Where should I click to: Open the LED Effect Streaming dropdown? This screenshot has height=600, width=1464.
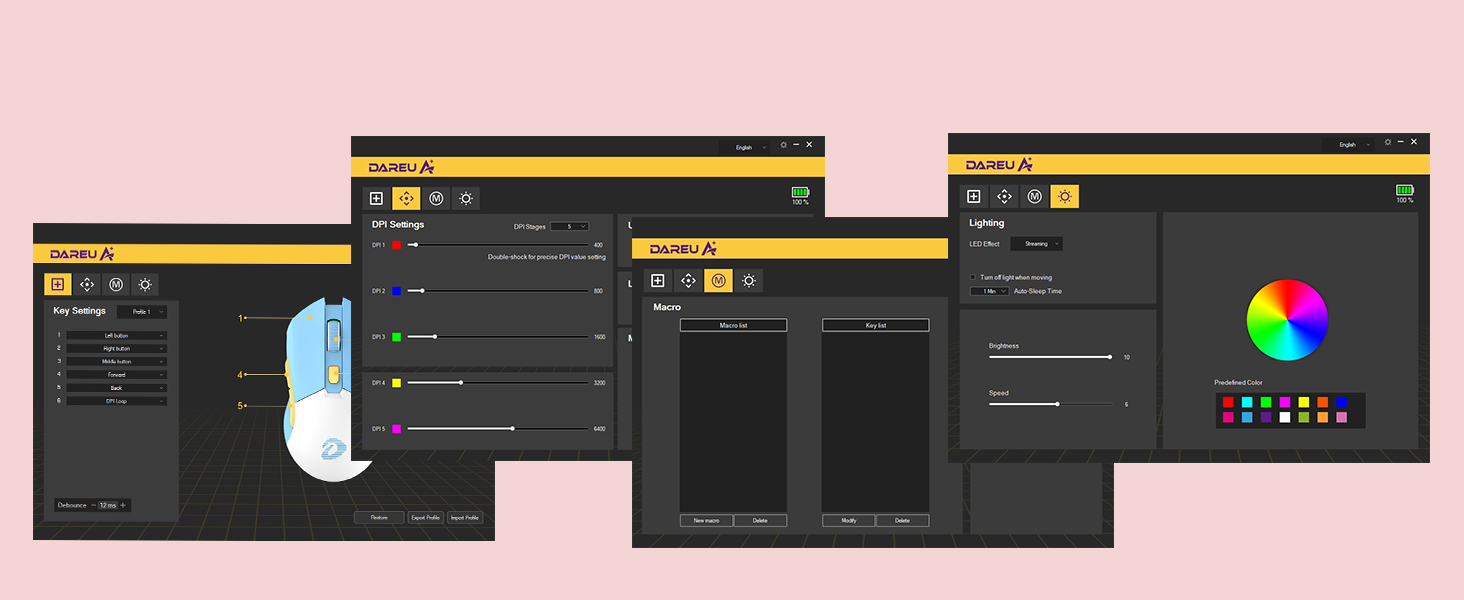coord(1036,244)
